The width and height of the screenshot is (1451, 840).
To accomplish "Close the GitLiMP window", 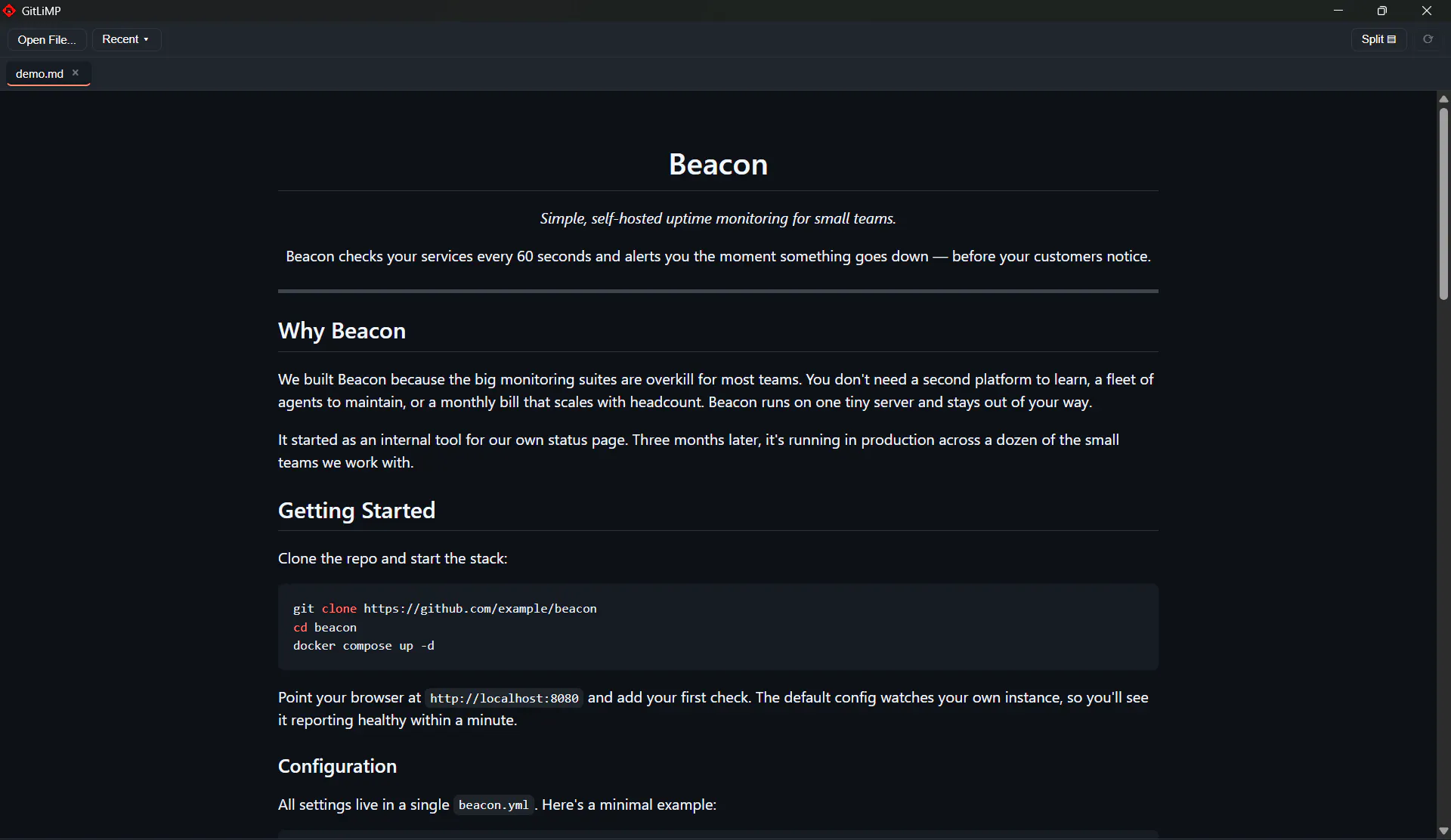I will coord(1427,11).
